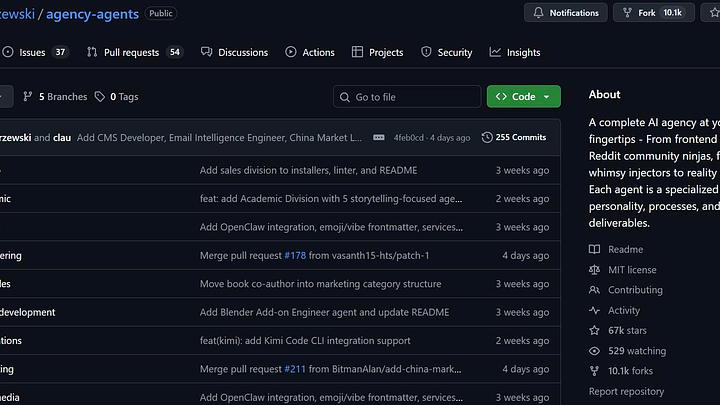Screen dimensions: 720x405
Task: Open the Pull requests tab
Action: (x=135, y=52)
